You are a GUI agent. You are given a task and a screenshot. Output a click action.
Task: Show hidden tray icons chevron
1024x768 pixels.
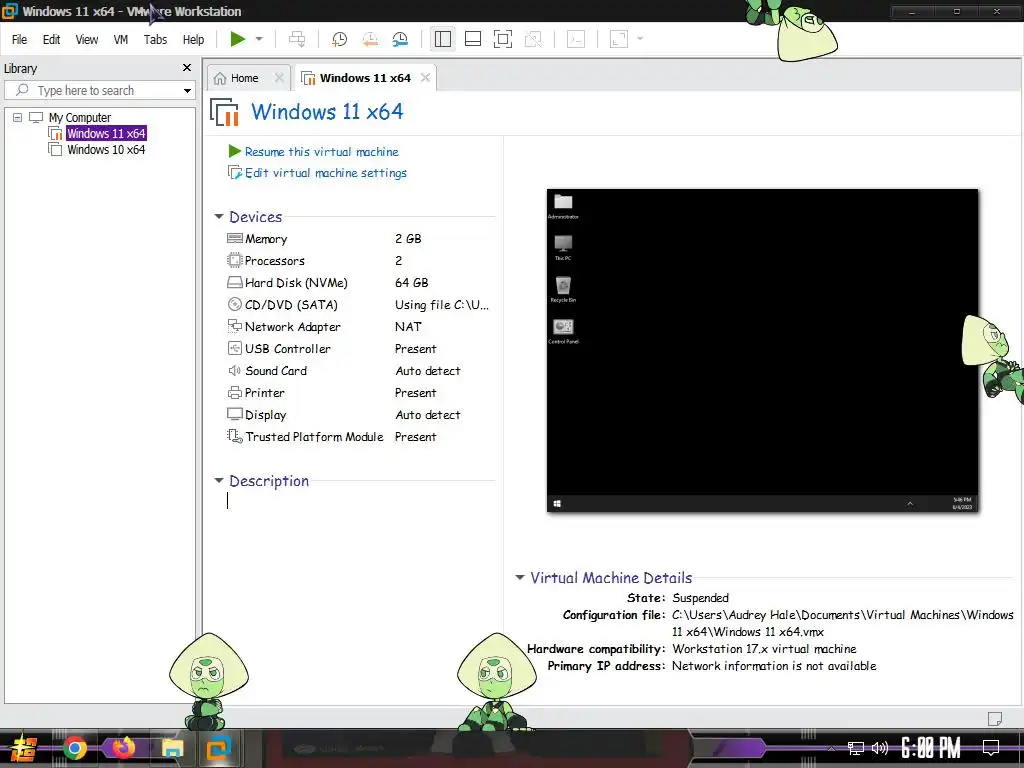point(831,748)
